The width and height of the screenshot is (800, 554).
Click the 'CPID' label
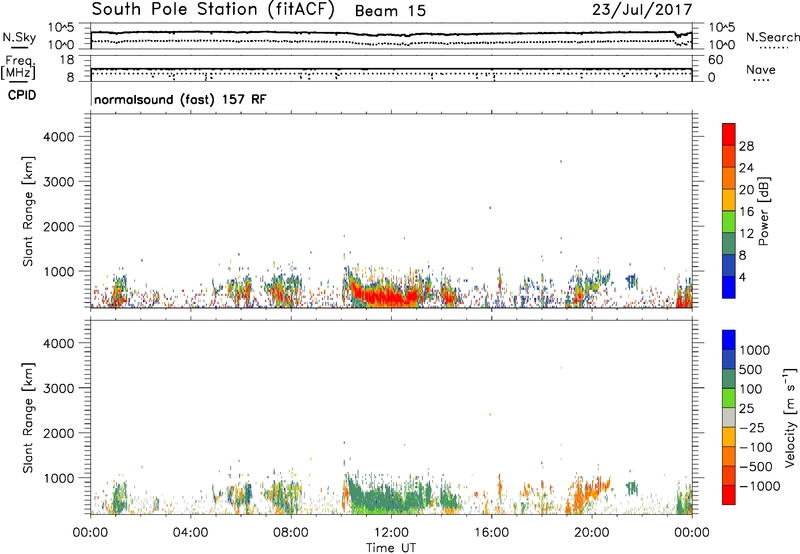[x=22, y=95]
